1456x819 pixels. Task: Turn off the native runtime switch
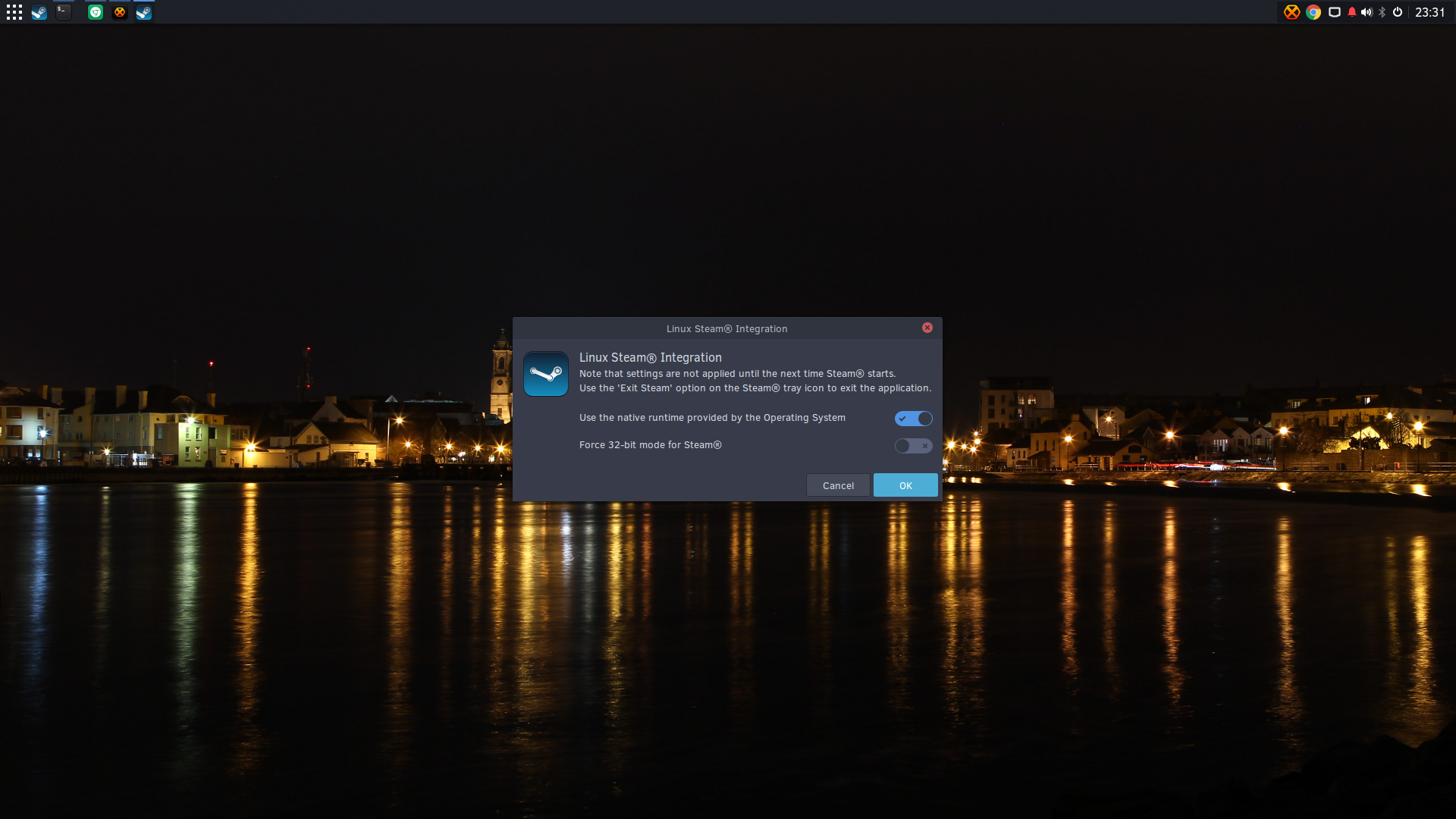click(x=914, y=419)
